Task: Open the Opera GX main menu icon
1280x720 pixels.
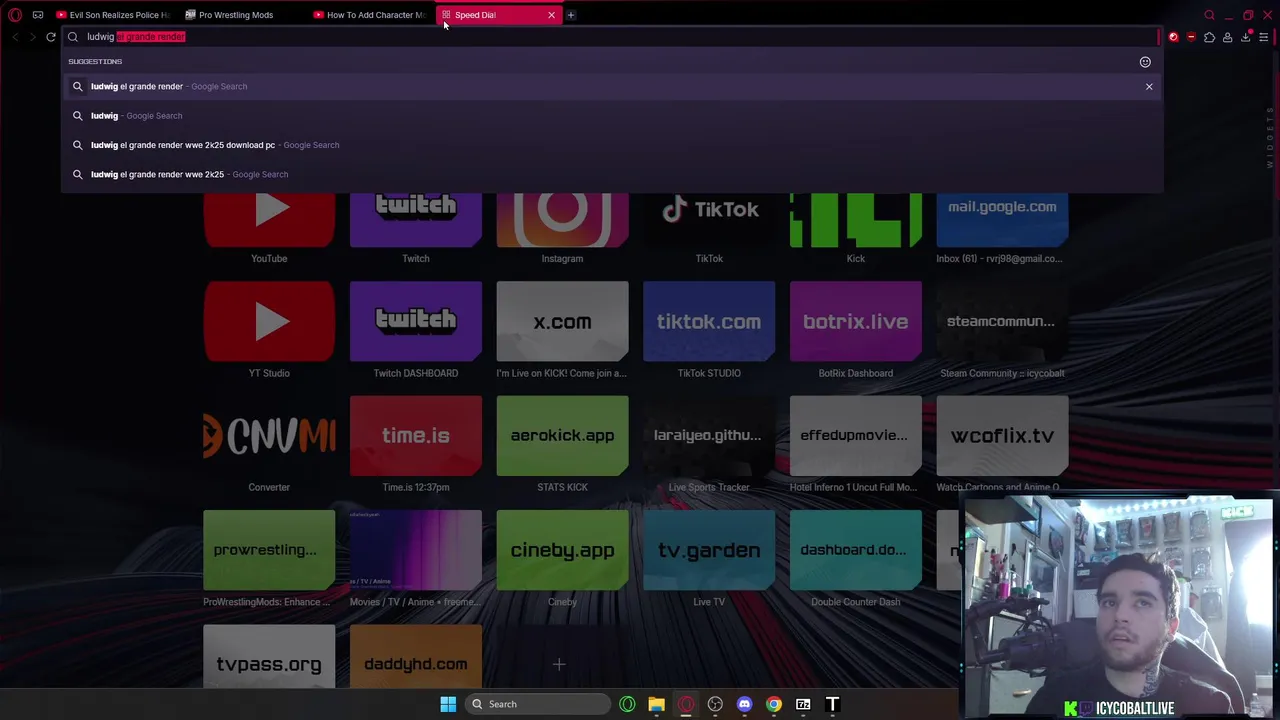Action: (x=15, y=15)
